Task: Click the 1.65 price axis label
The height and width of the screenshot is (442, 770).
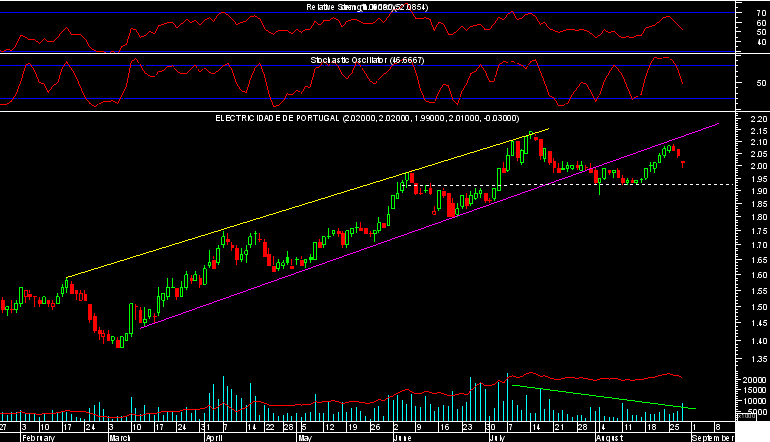Action: 759,260
